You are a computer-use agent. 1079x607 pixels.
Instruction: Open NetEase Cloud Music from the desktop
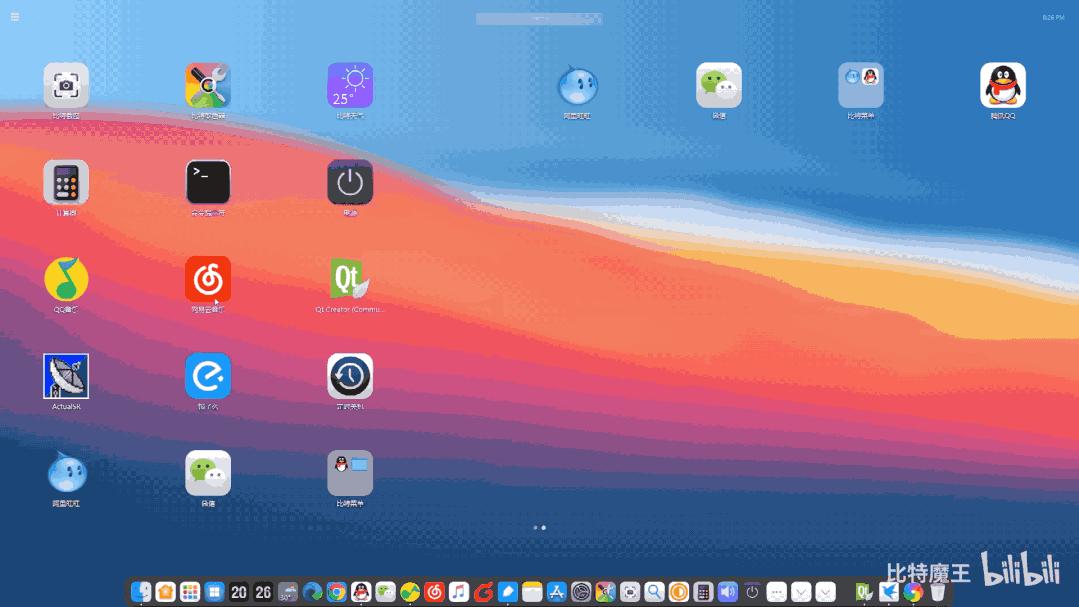pos(207,279)
